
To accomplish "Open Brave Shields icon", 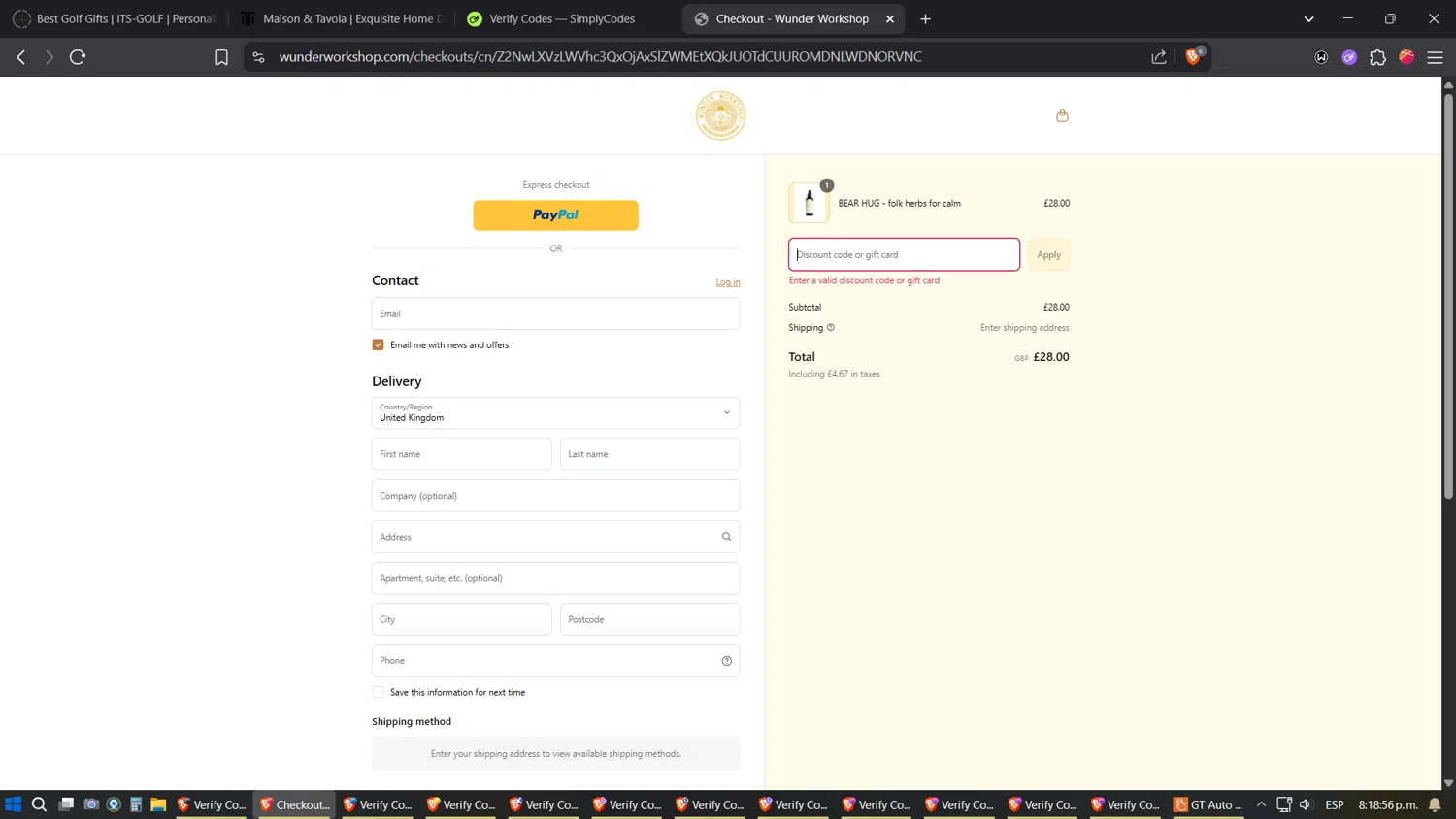I will (x=1193, y=56).
